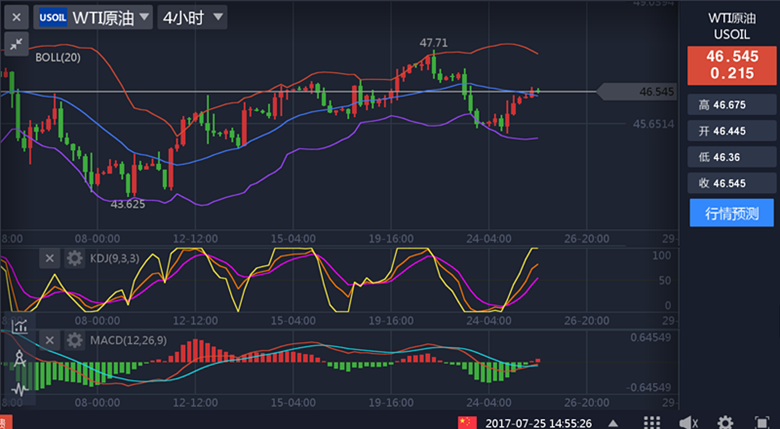This screenshot has width=780, height=429.
Task: Select the compass drawing tool icon
Action: tap(18, 358)
